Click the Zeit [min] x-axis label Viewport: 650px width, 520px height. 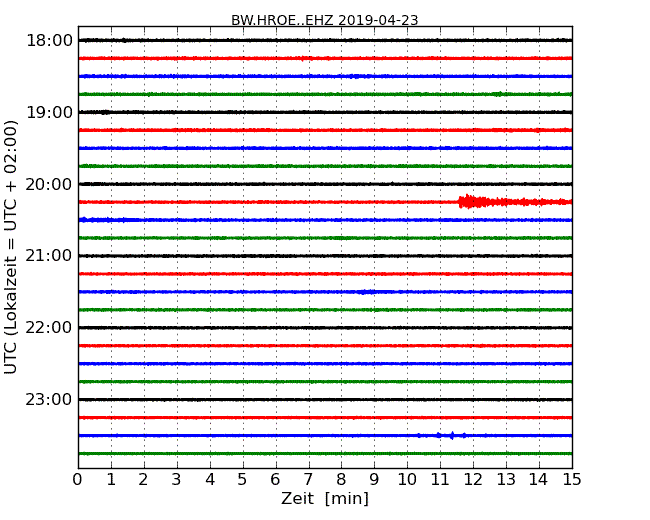325,498
